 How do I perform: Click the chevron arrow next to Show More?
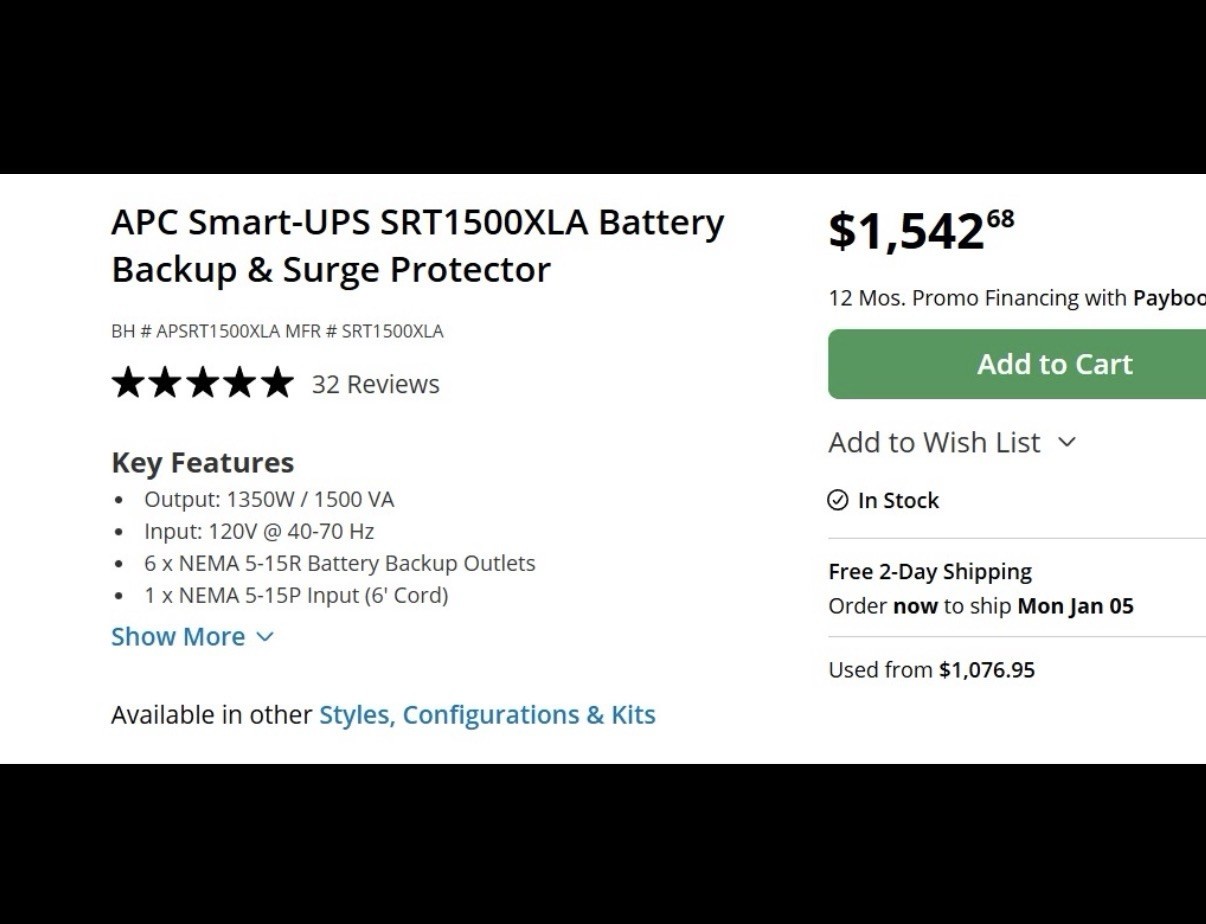[265, 637]
